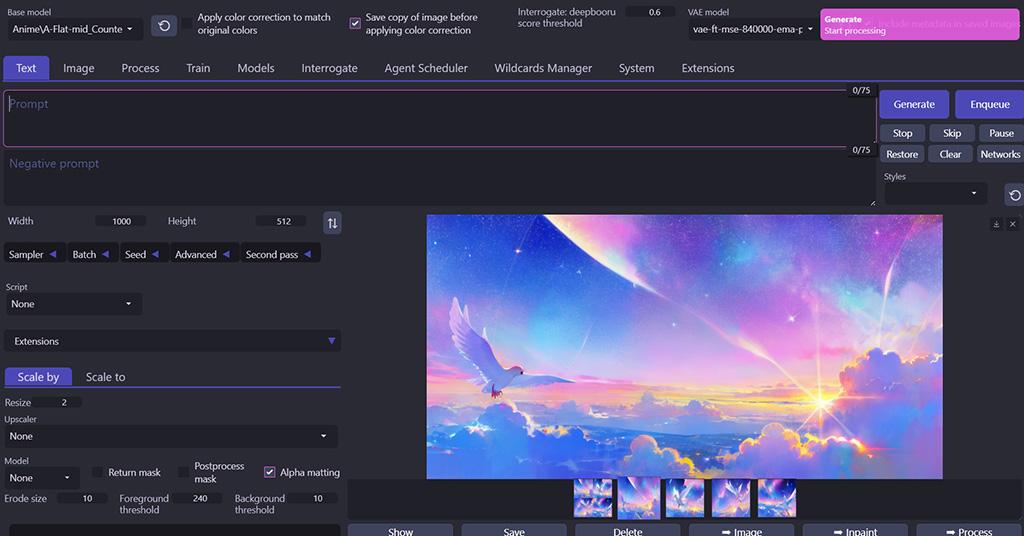Click the Networks button
1024x536 pixels.
(1000, 154)
